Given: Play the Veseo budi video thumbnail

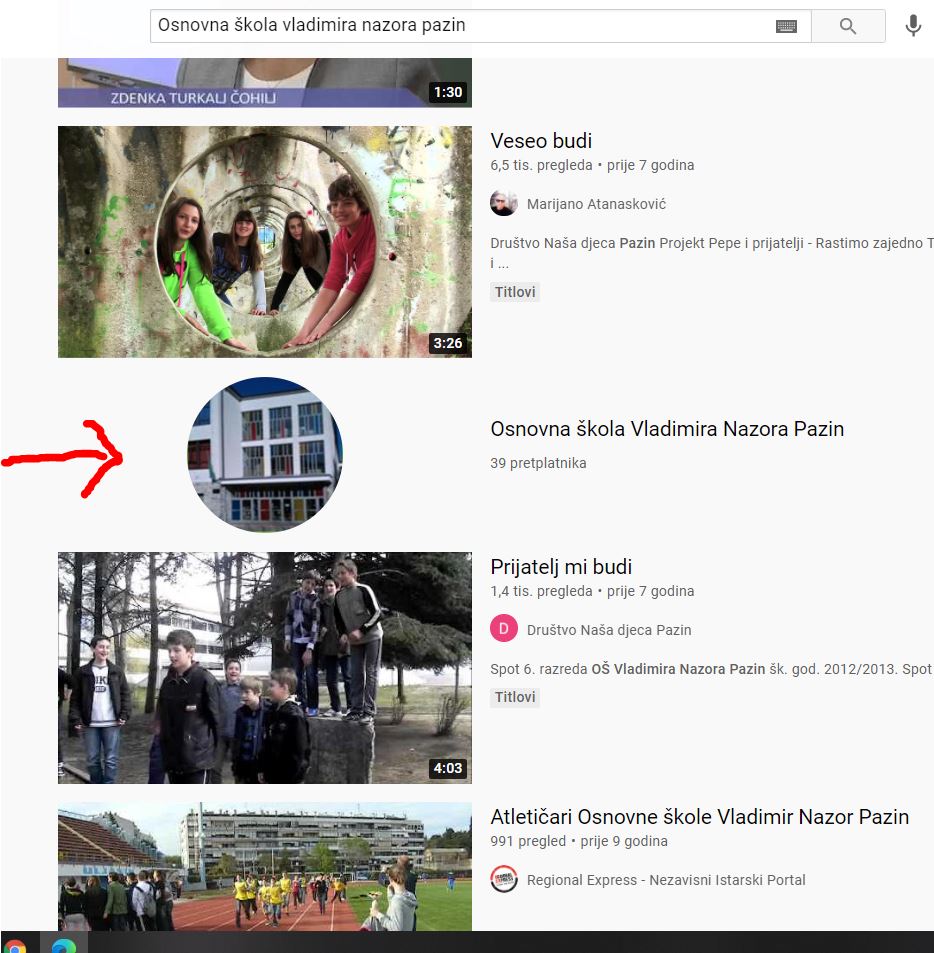Looking at the screenshot, I should 265,242.
